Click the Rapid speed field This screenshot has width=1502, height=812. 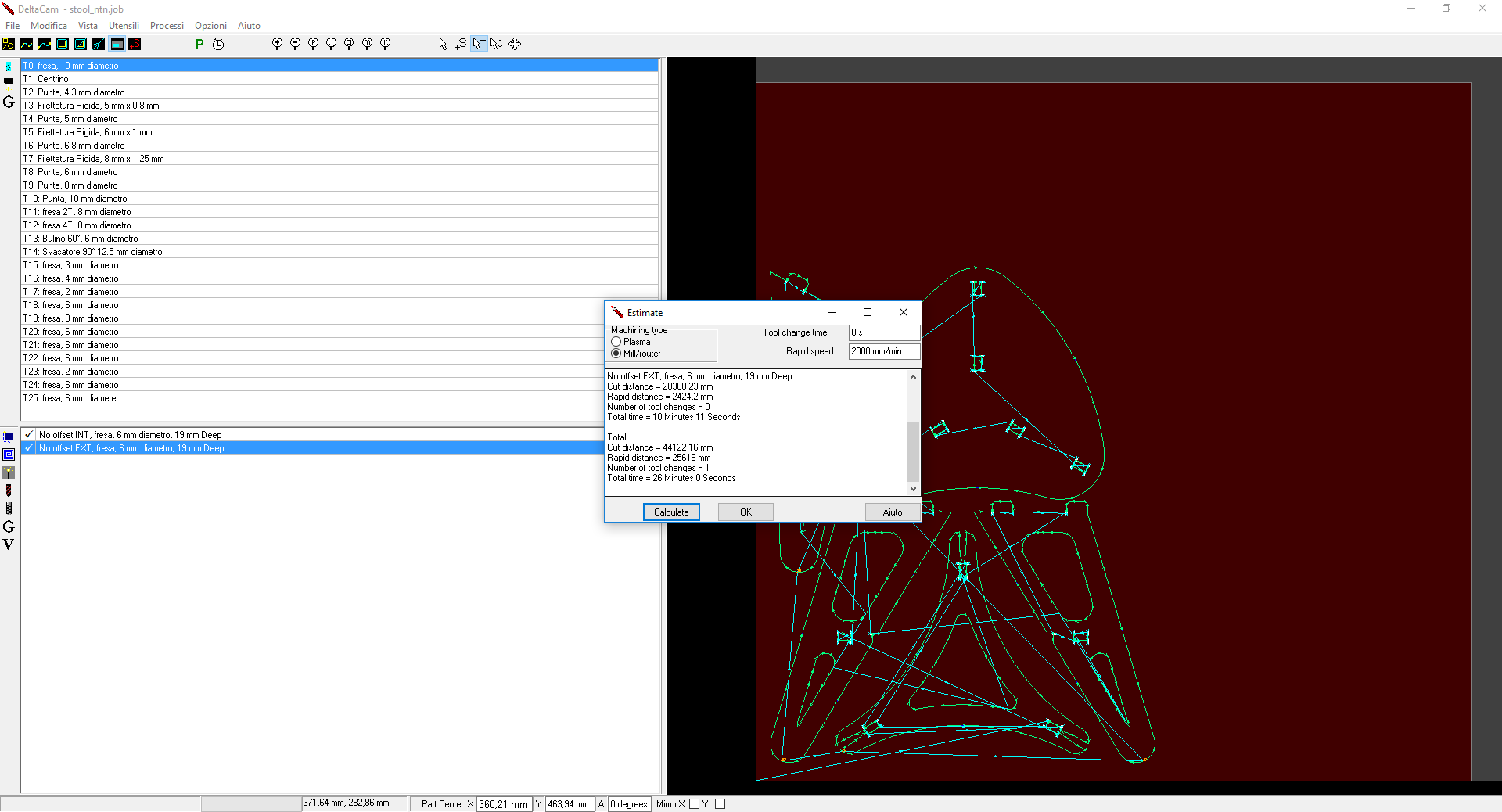coord(884,351)
